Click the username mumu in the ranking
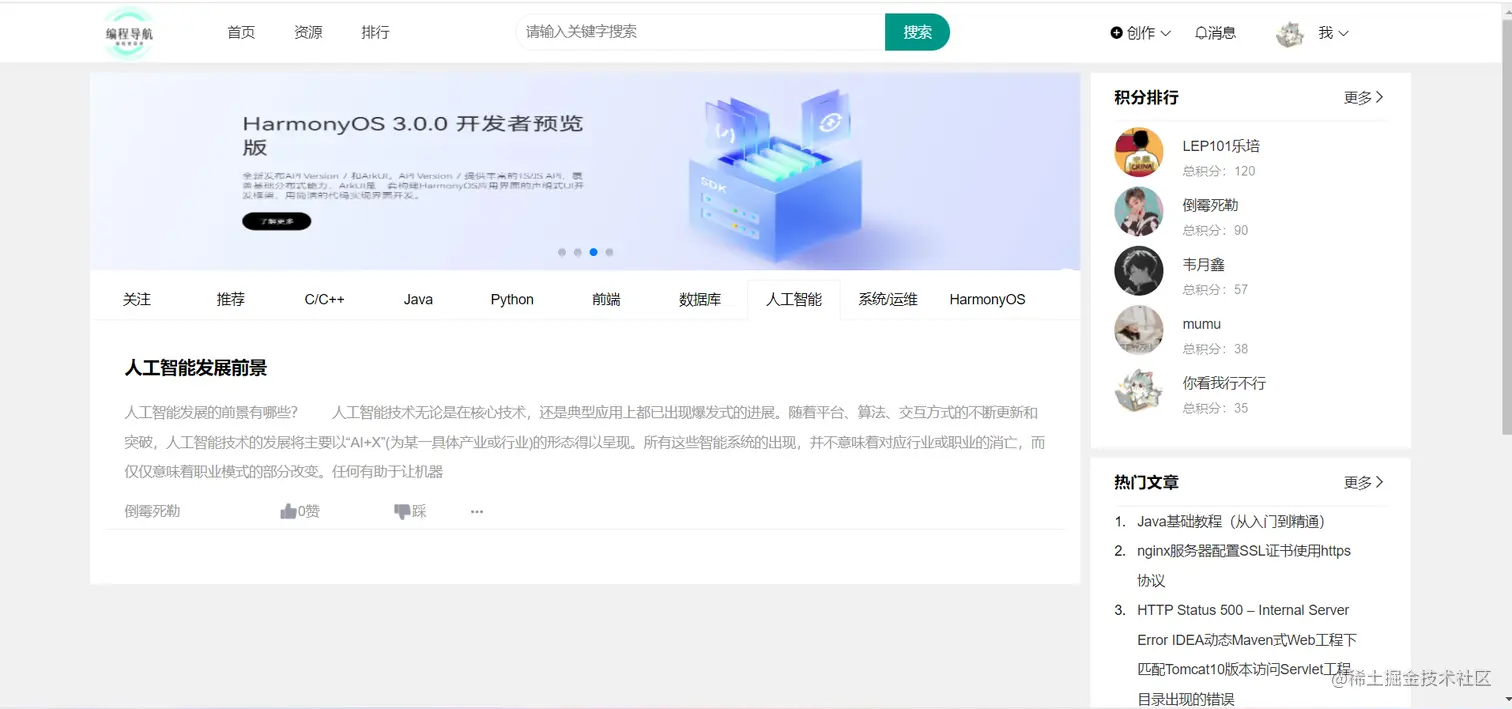The image size is (1512, 709). pyautogui.click(x=1202, y=324)
